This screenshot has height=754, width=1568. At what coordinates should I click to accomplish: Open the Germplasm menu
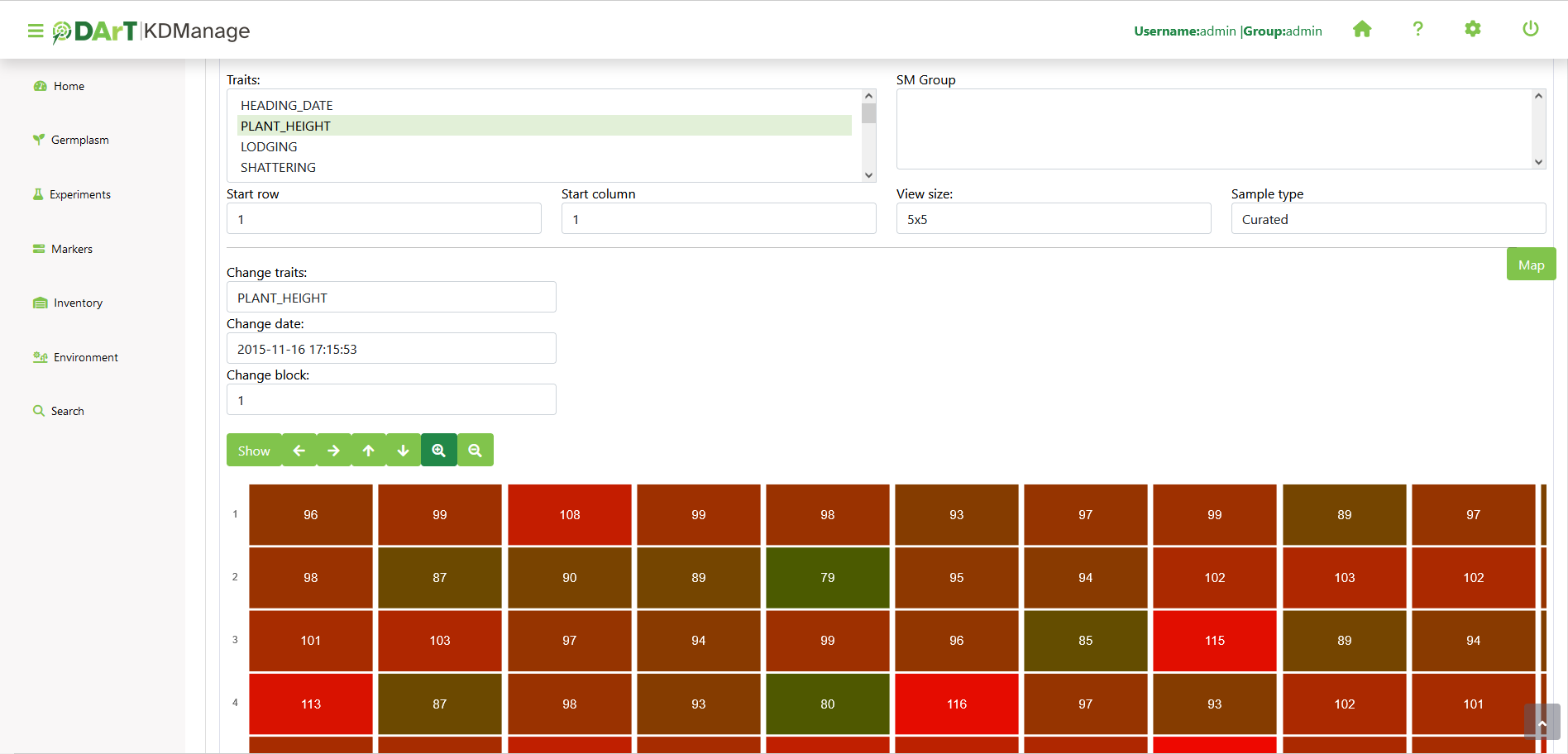tap(79, 140)
